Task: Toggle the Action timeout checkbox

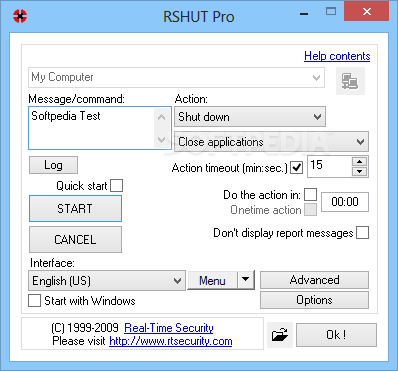Action: 296,168
